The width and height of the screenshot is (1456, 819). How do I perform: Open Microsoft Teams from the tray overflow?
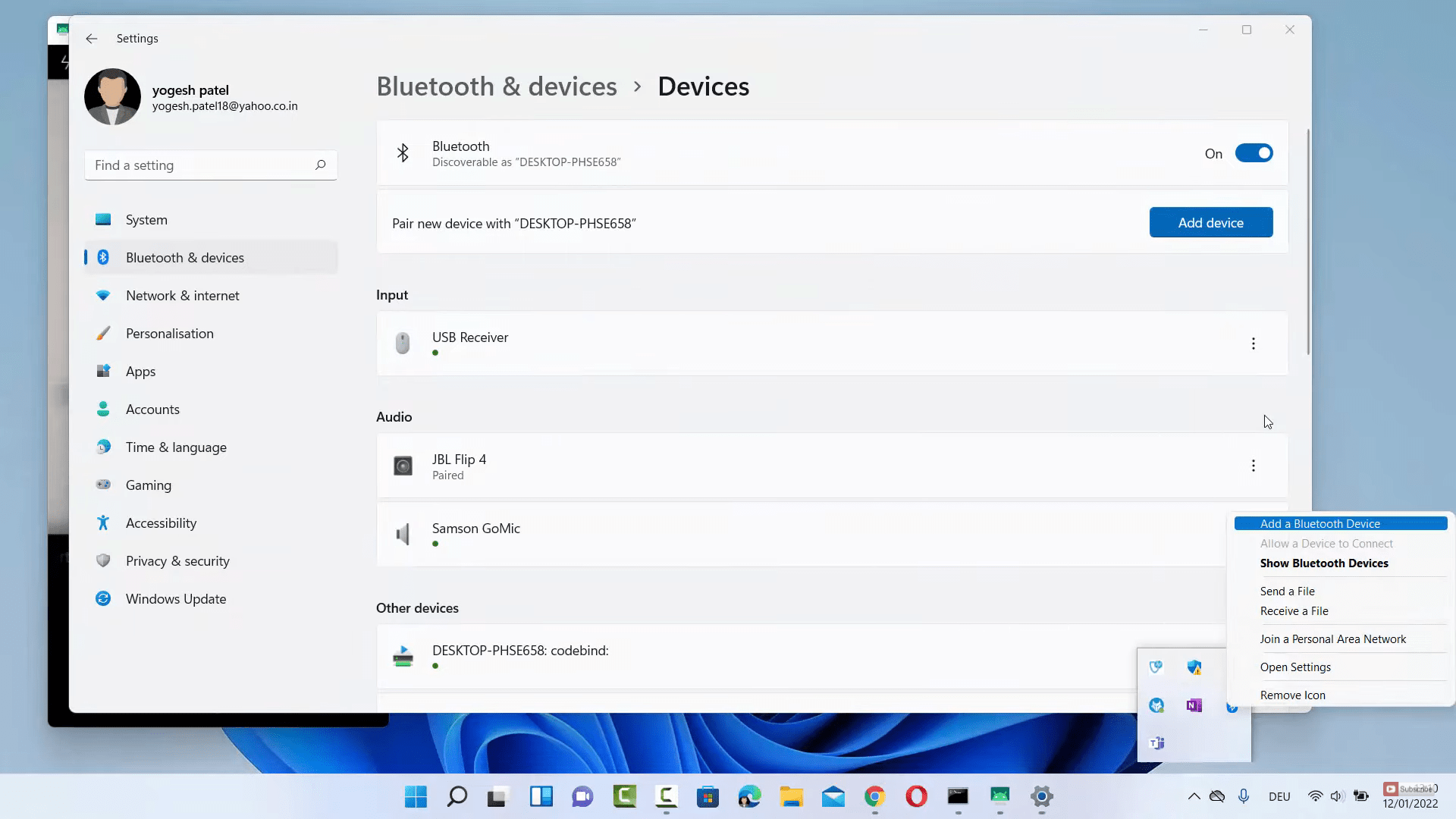coord(1156,743)
